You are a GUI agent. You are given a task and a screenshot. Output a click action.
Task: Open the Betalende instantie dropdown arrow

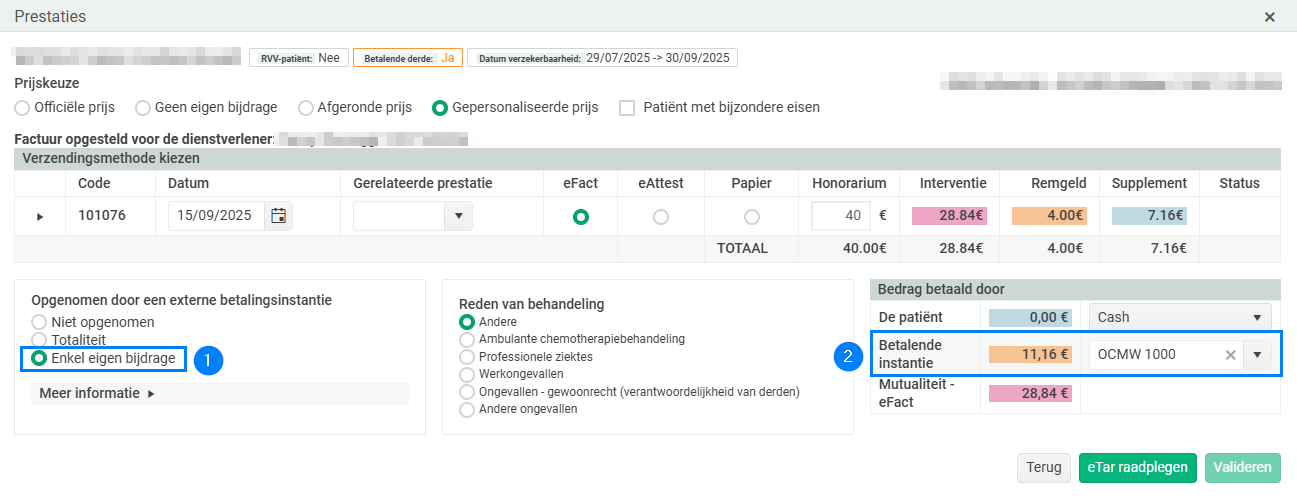(1256, 354)
